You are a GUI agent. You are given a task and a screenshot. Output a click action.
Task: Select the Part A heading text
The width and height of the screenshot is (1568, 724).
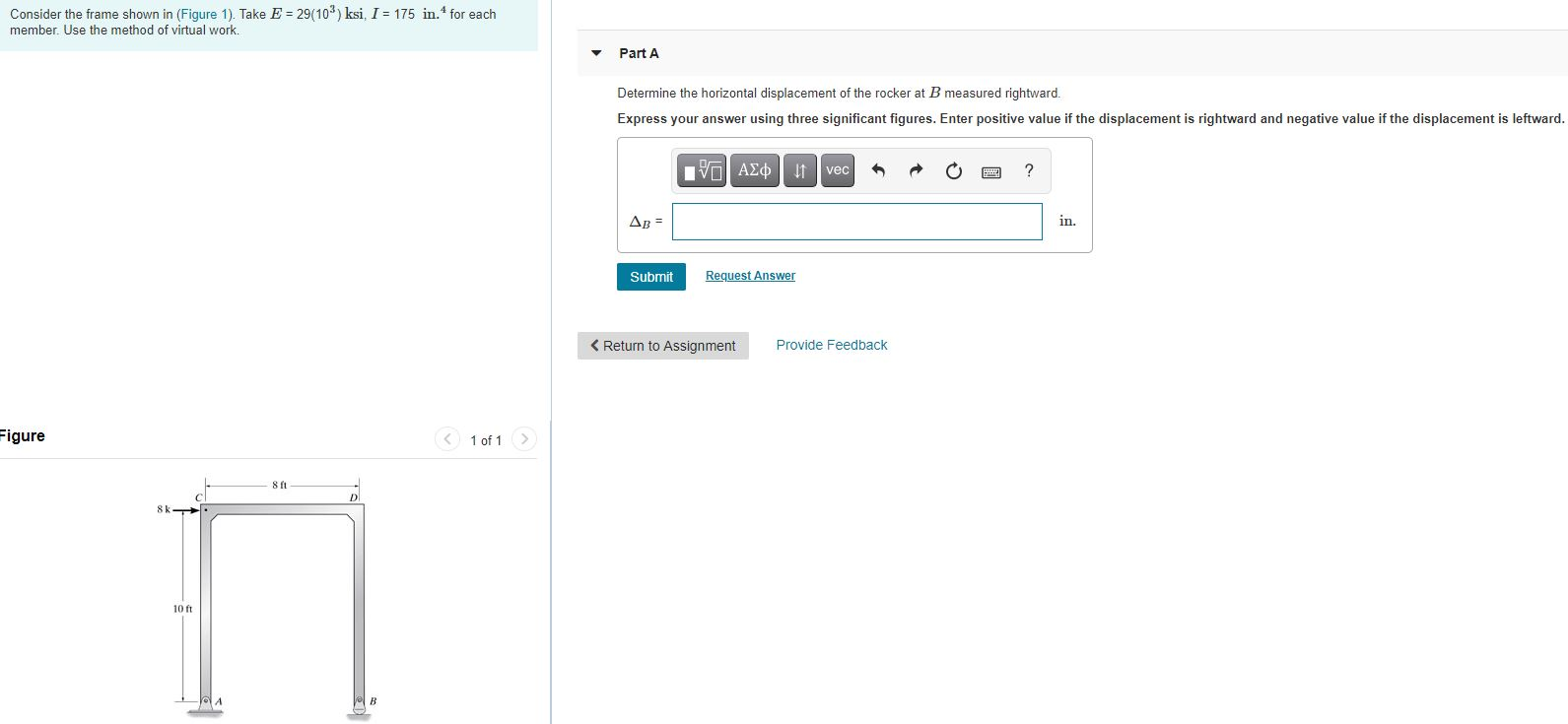click(639, 53)
